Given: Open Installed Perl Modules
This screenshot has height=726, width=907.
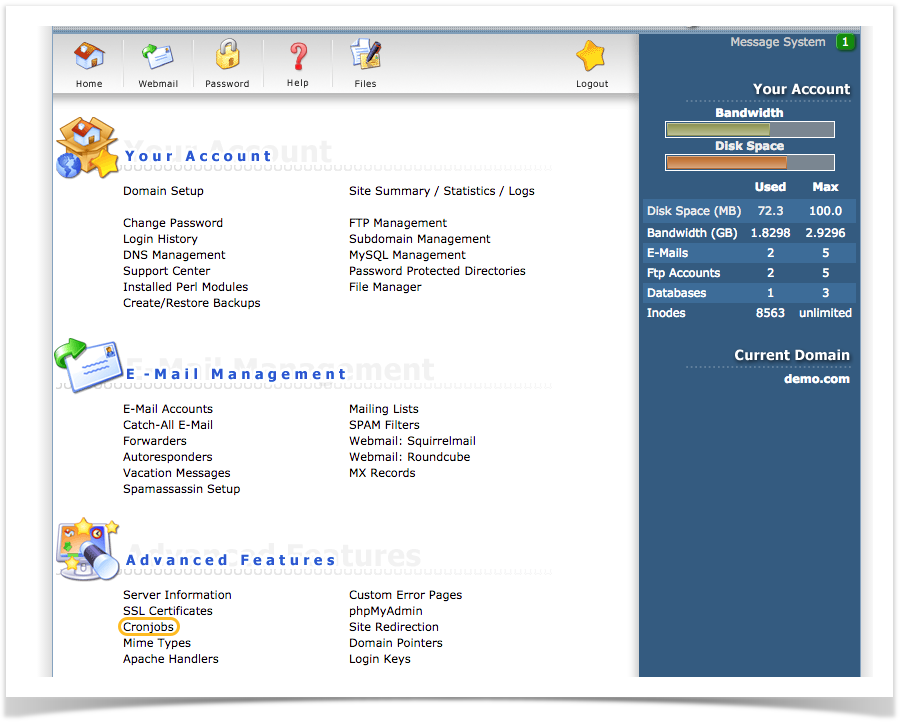Looking at the screenshot, I should tap(186, 287).
